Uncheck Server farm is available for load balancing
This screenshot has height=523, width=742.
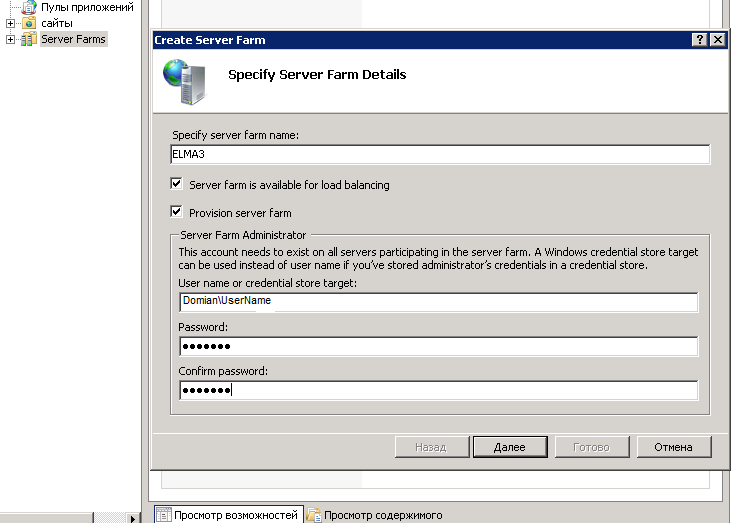tap(177, 184)
